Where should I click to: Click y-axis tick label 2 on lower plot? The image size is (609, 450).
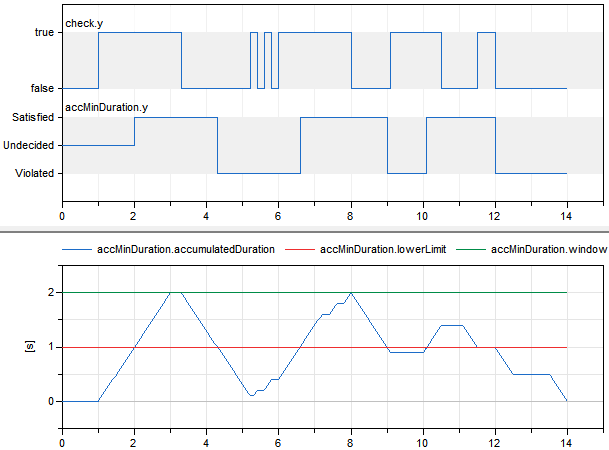coord(50,293)
